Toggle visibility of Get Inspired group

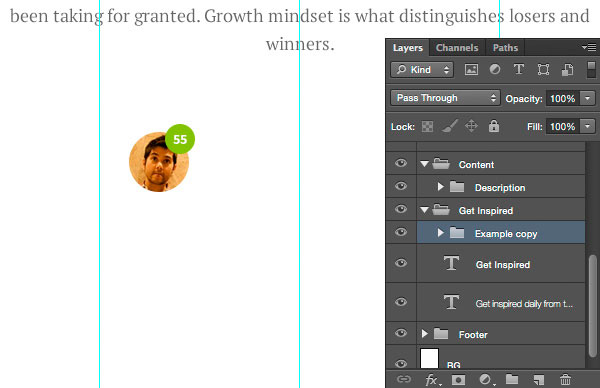[401, 209]
